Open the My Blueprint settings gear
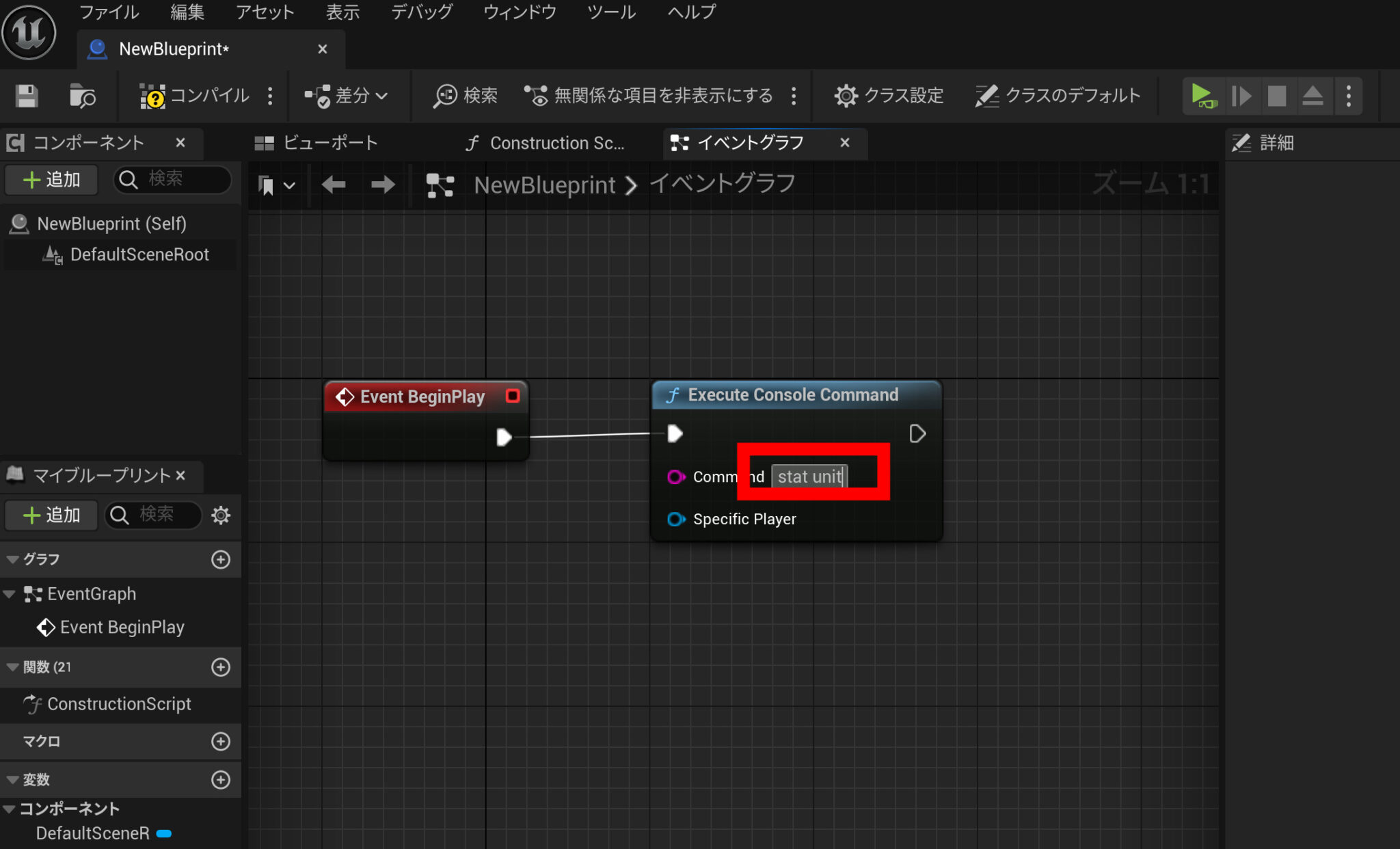The height and width of the screenshot is (849, 1400). pyautogui.click(x=221, y=515)
